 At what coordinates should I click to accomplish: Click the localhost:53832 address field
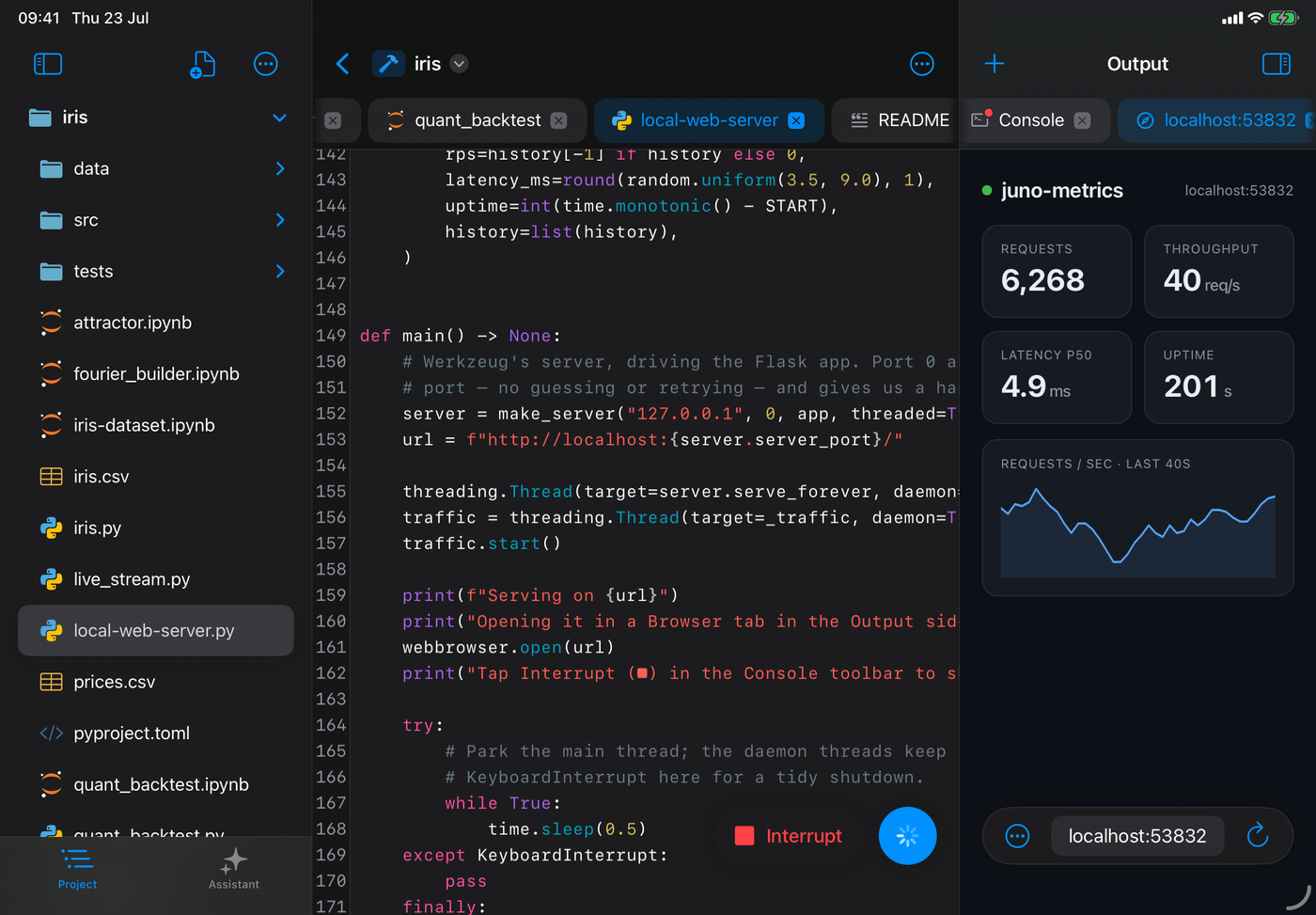point(1137,836)
